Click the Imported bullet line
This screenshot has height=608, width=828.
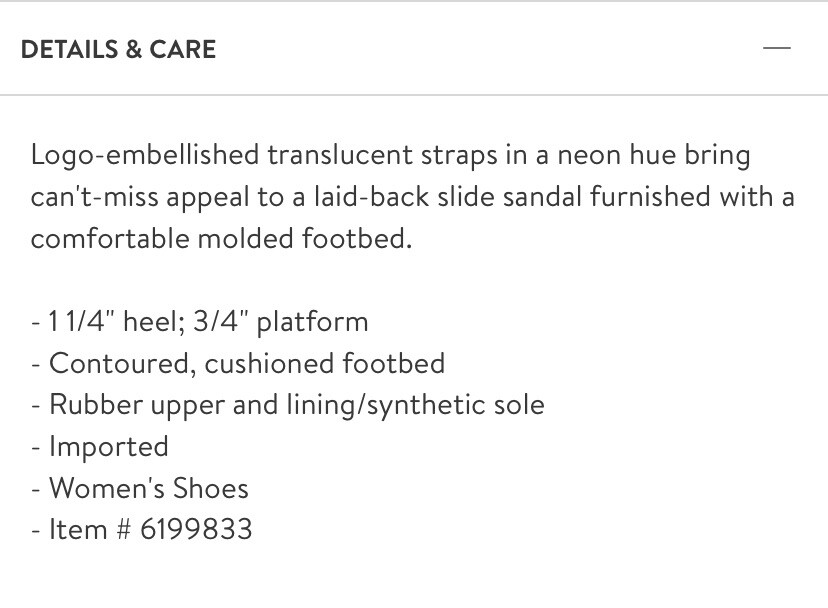click(x=100, y=447)
